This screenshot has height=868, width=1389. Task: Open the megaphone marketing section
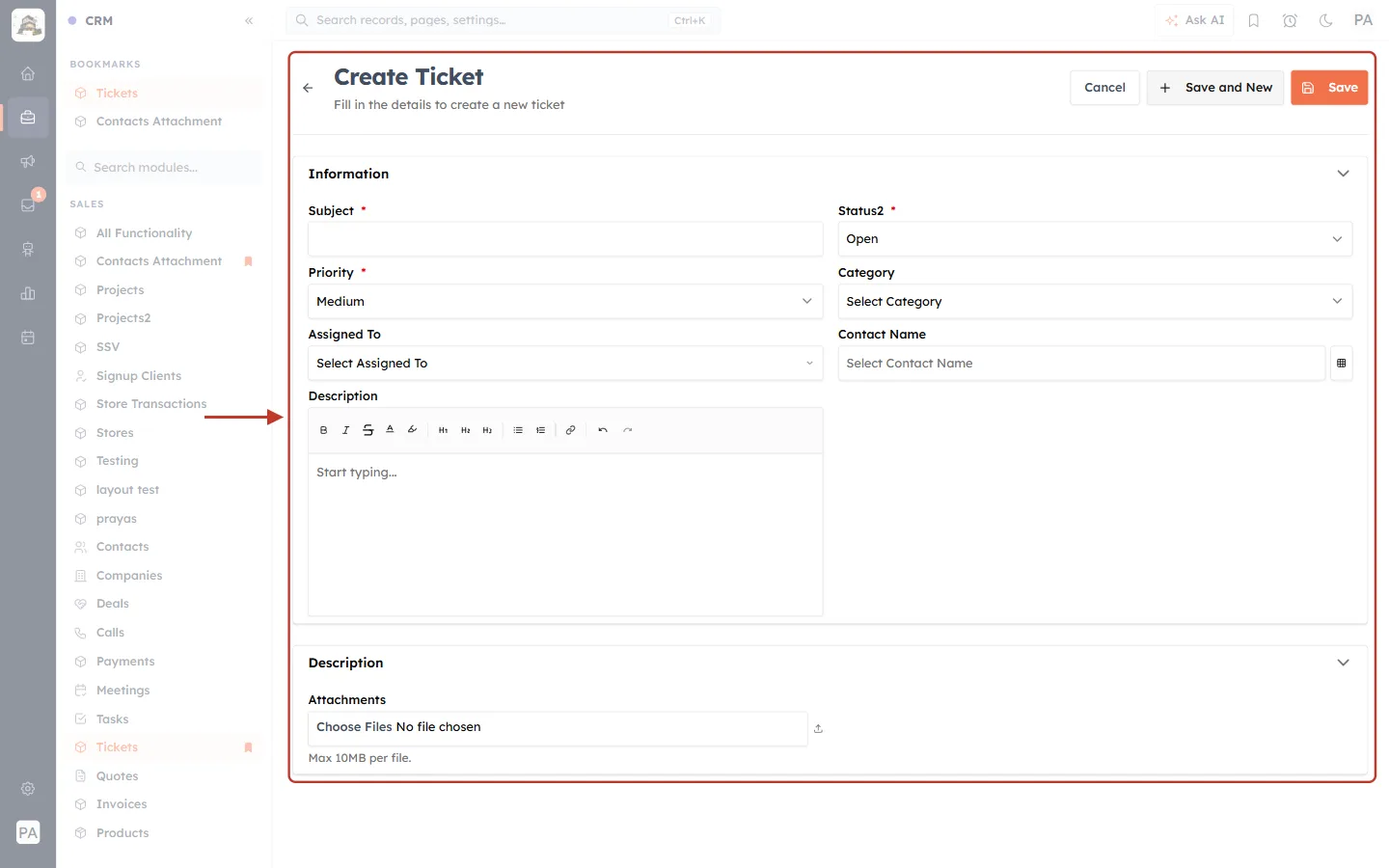tap(28, 161)
